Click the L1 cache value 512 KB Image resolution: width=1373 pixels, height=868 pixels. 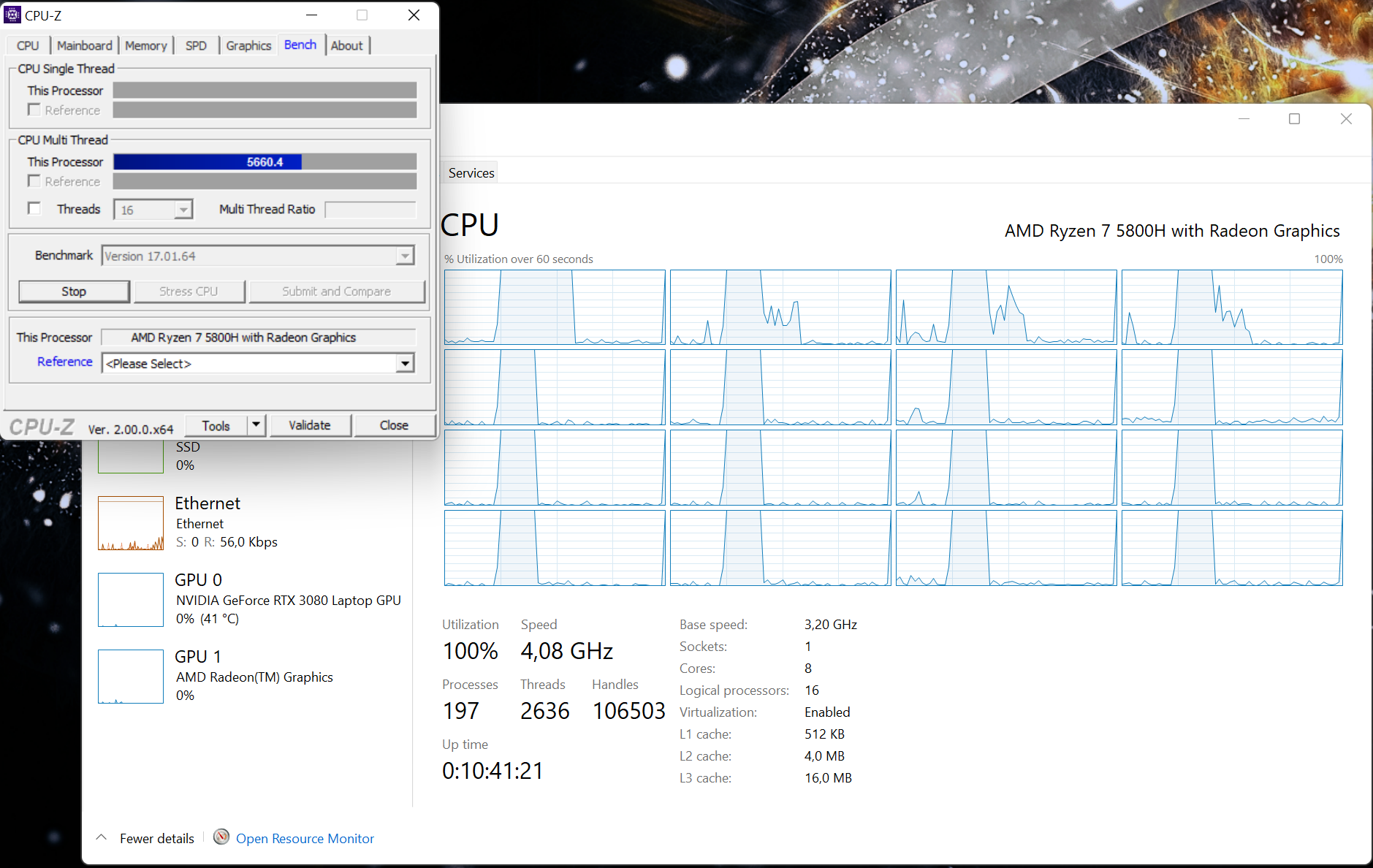(x=824, y=734)
